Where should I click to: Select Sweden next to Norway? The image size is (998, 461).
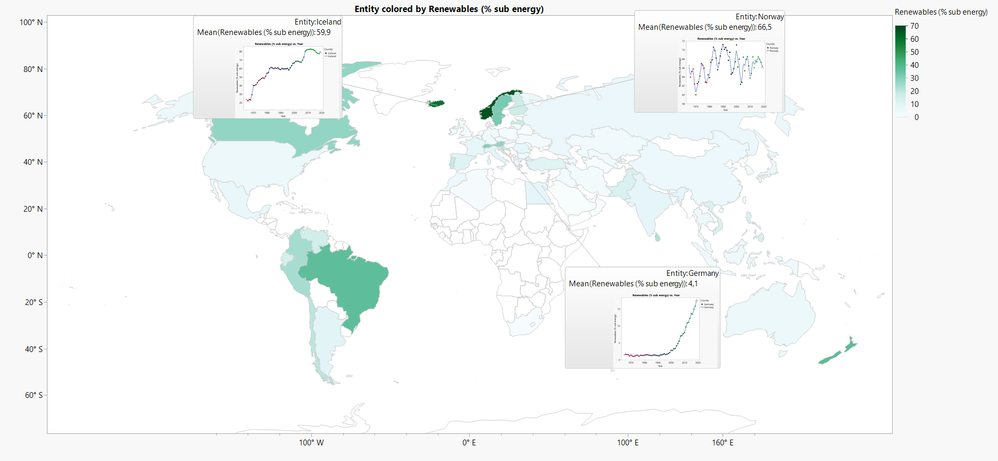[502, 106]
